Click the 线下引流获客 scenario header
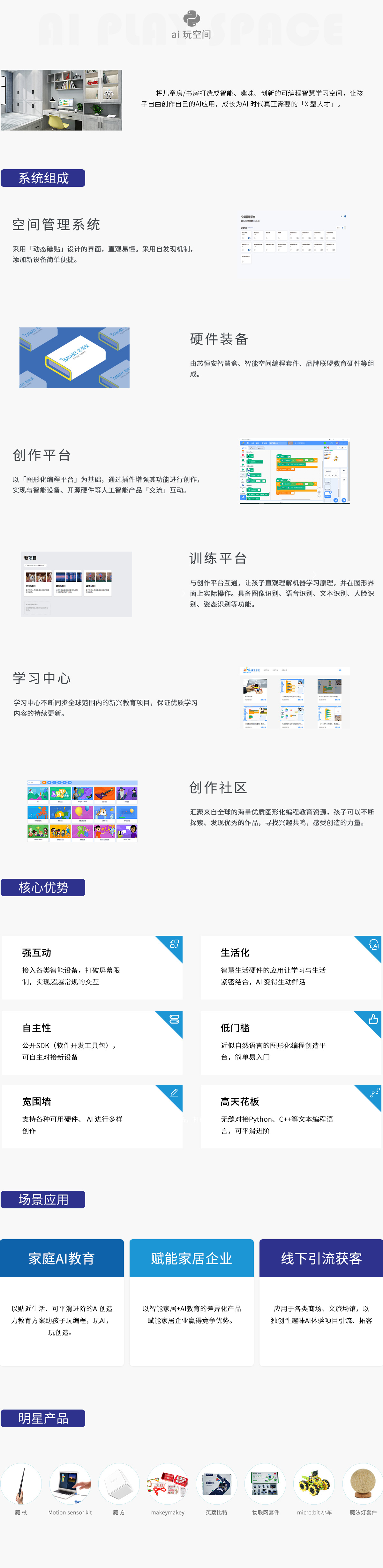The height and width of the screenshot is (1568, 383). click(321, 1258)
